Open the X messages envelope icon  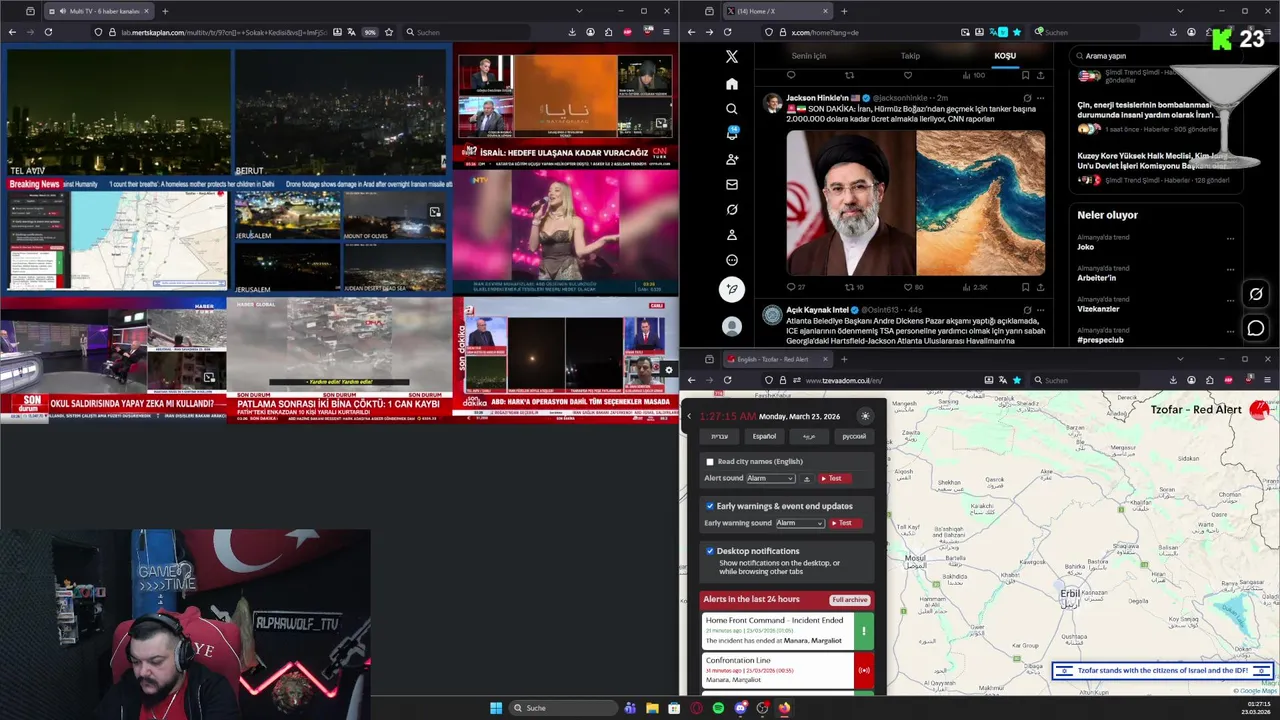tap(732, 185)
